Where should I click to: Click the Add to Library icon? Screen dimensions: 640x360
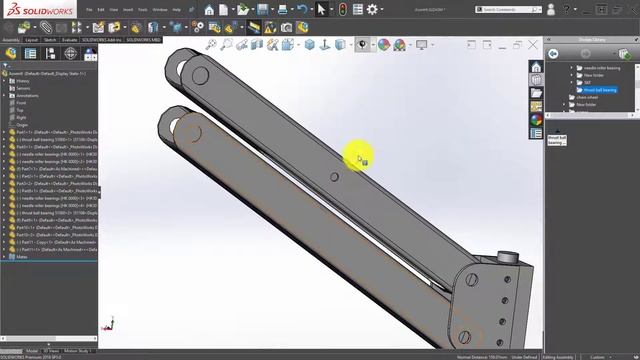(x=624, y=53)
